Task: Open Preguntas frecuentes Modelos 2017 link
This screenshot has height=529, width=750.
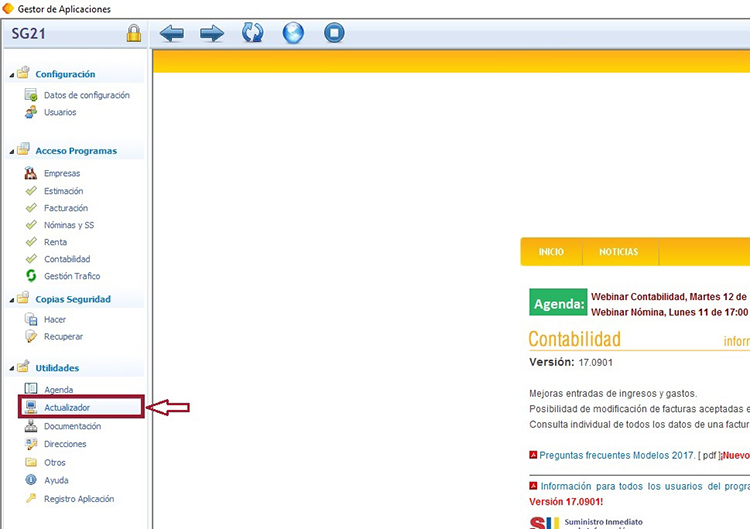Action: [616, 455]
